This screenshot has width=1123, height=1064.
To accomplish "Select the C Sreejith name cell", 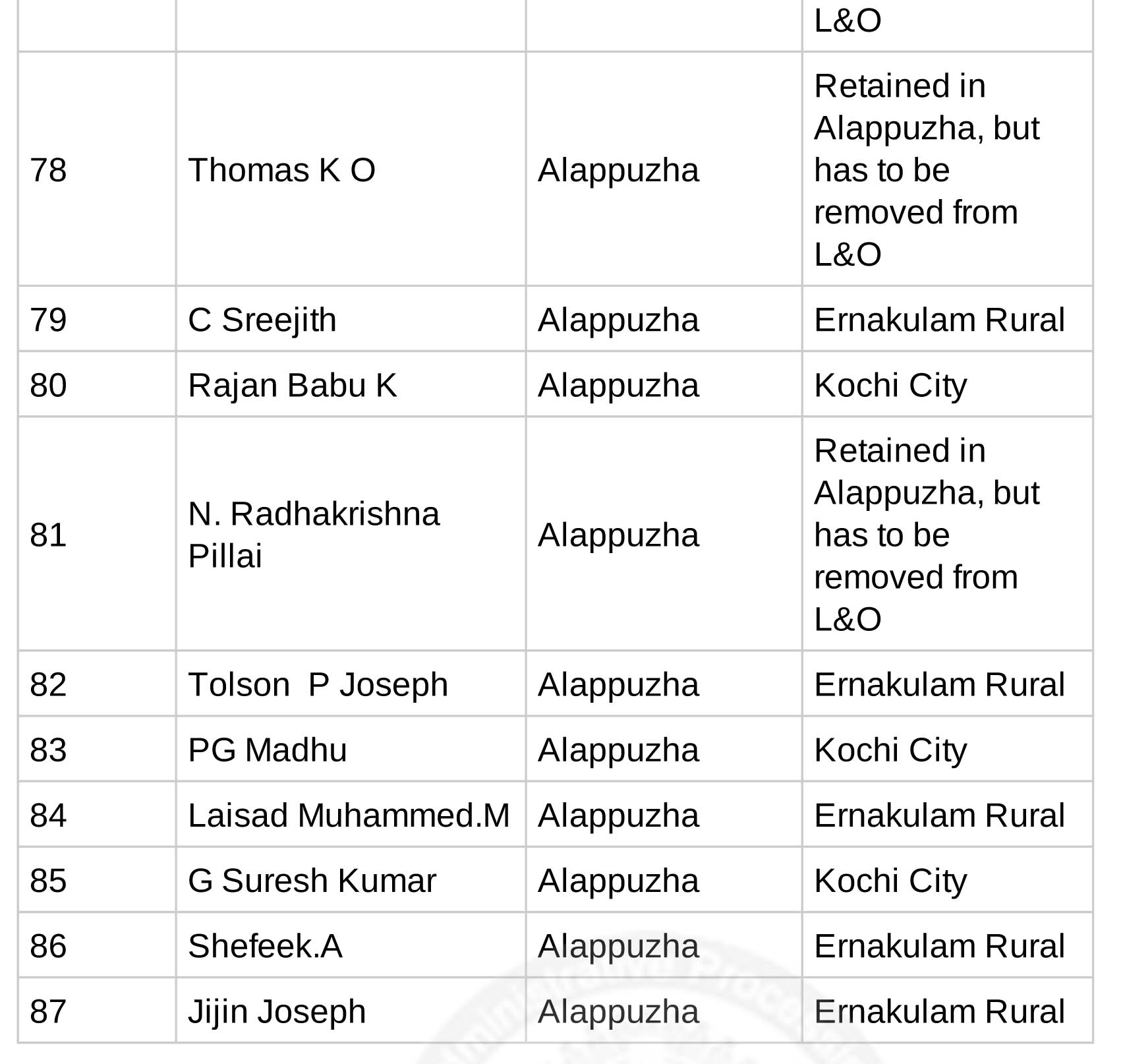I will click(x=351, y=319).
